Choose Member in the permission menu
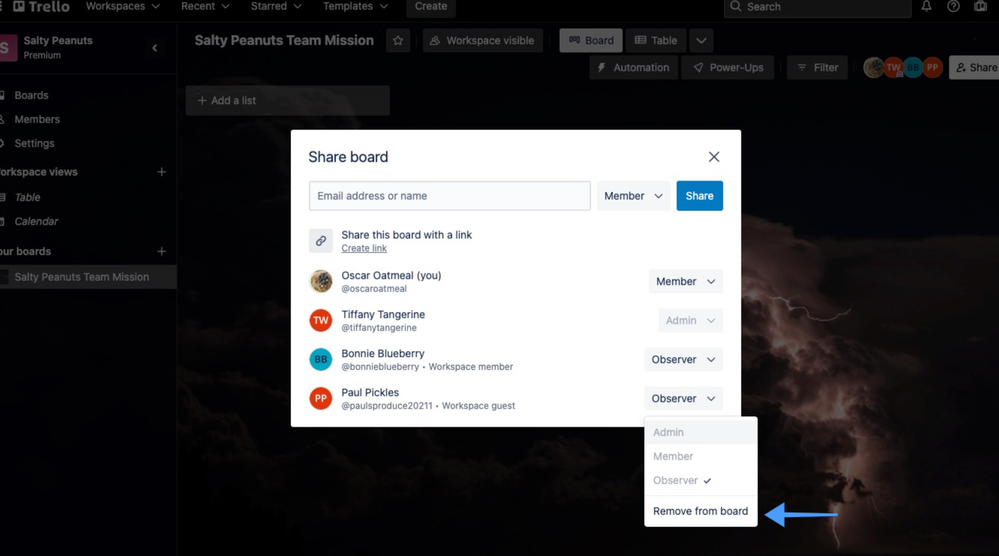 coord(701,456)
